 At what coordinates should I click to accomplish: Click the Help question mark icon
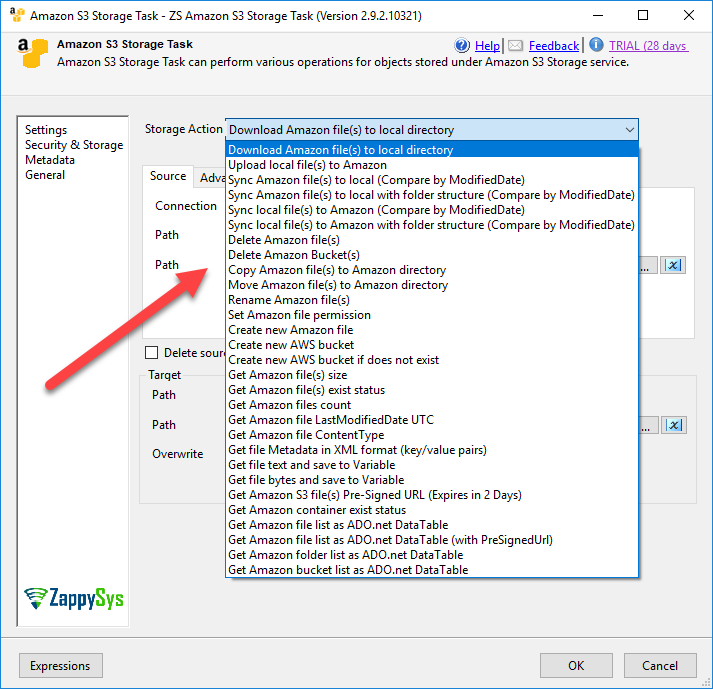[462, 45]
